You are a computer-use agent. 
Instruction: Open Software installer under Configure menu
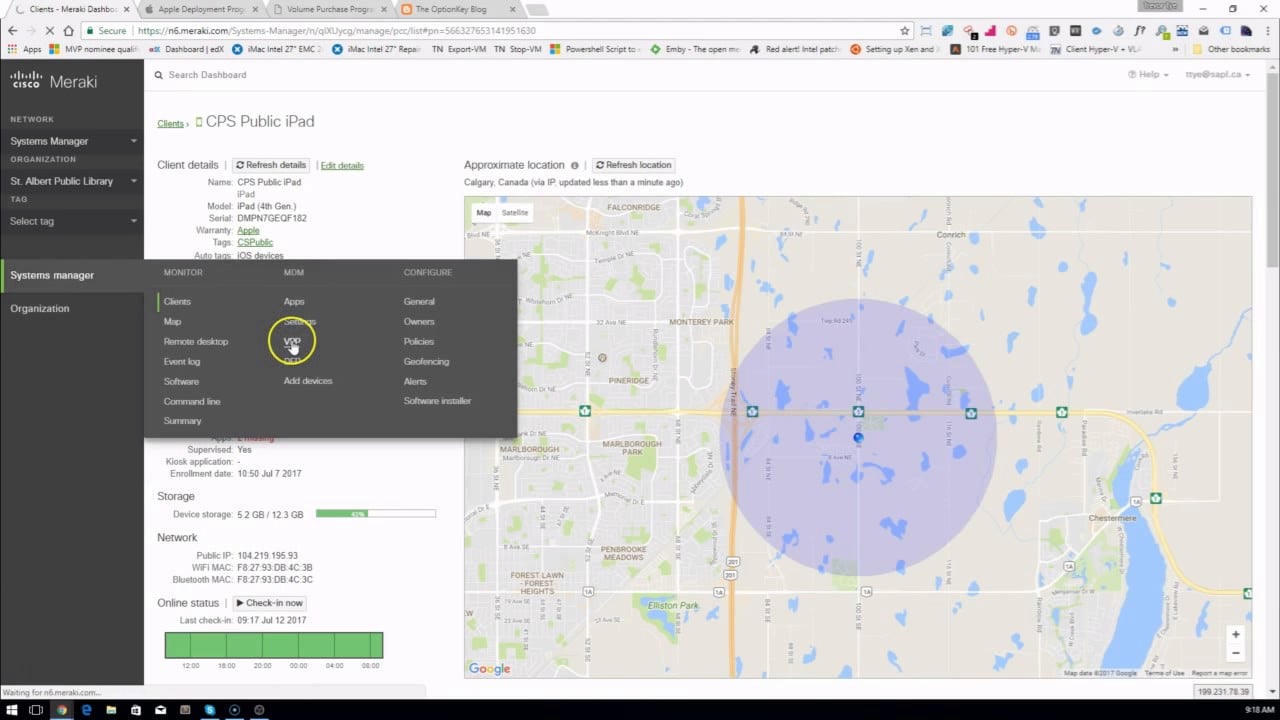(x=437, y=401)
